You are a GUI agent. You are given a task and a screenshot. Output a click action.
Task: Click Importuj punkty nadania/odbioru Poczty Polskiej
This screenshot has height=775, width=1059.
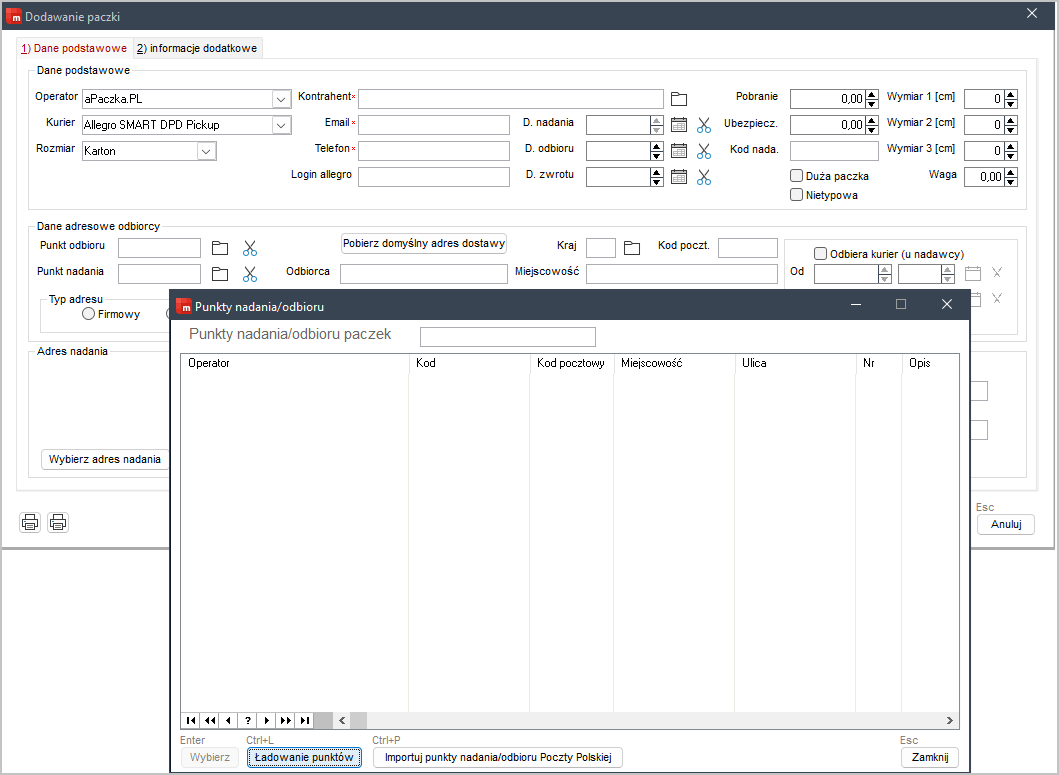(498, 757)
